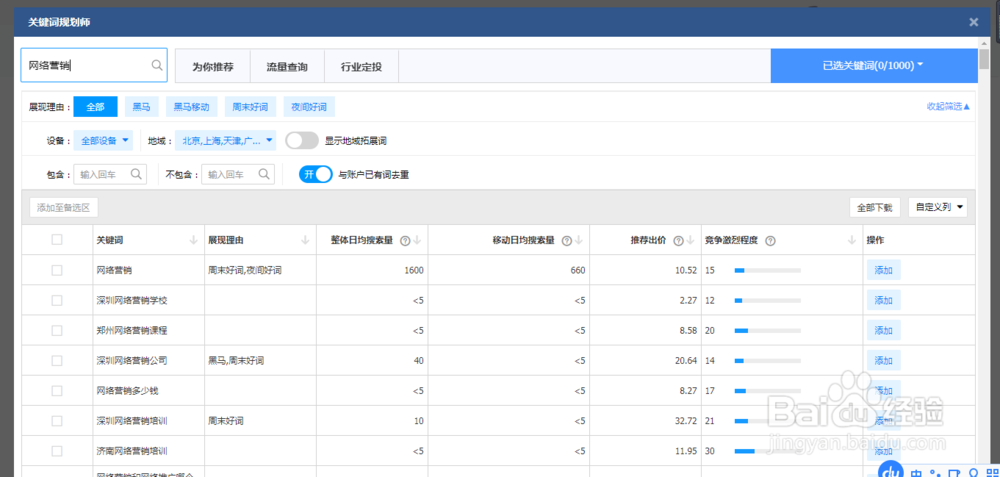
Task: Add the 深圳网络营销公司 keyword
Action: 883,360
